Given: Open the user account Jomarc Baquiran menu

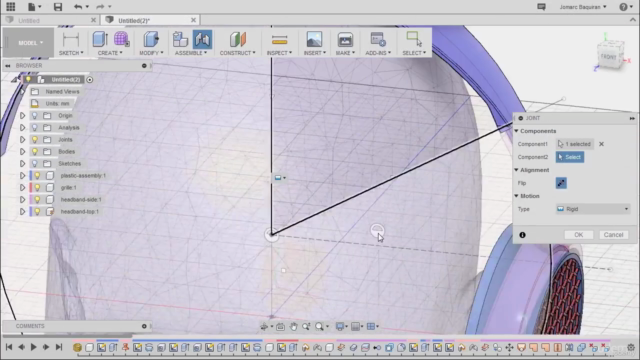Looking at the screenshot, I should click(583, 7).
